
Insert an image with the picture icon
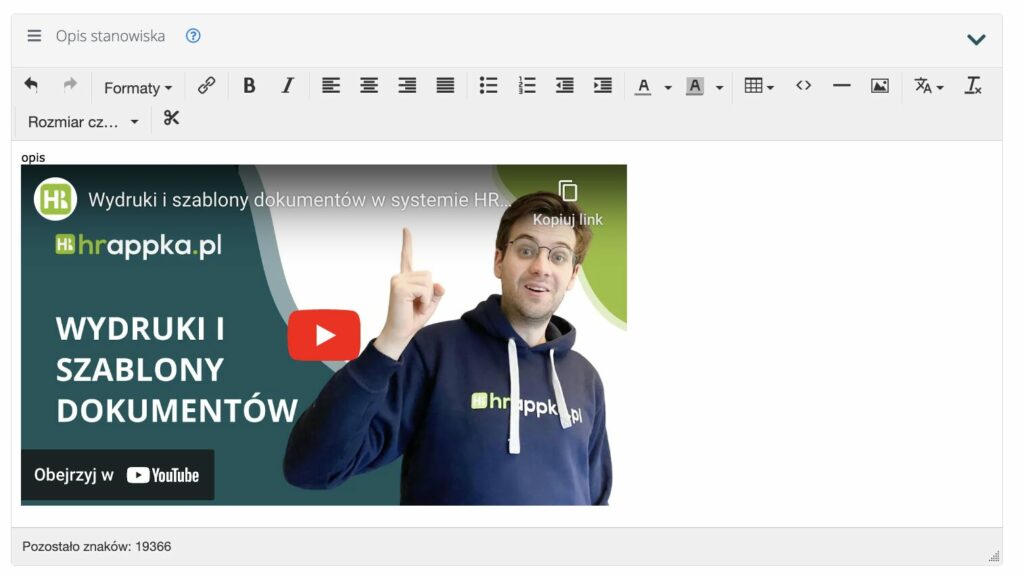(x=879, y=86)
